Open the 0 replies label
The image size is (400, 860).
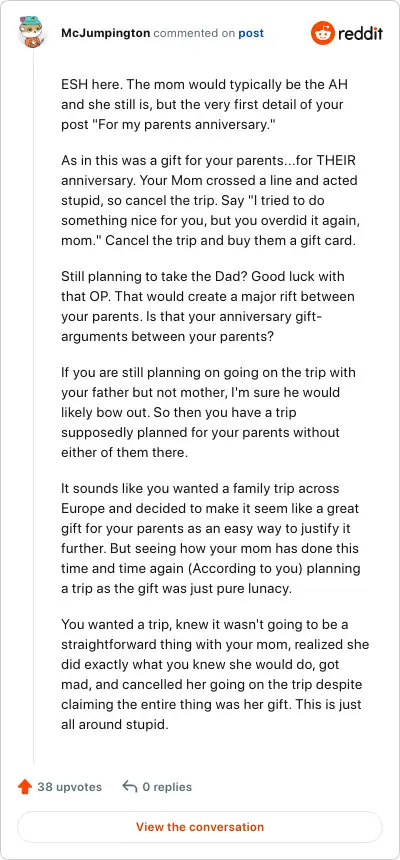coord(167,787)
